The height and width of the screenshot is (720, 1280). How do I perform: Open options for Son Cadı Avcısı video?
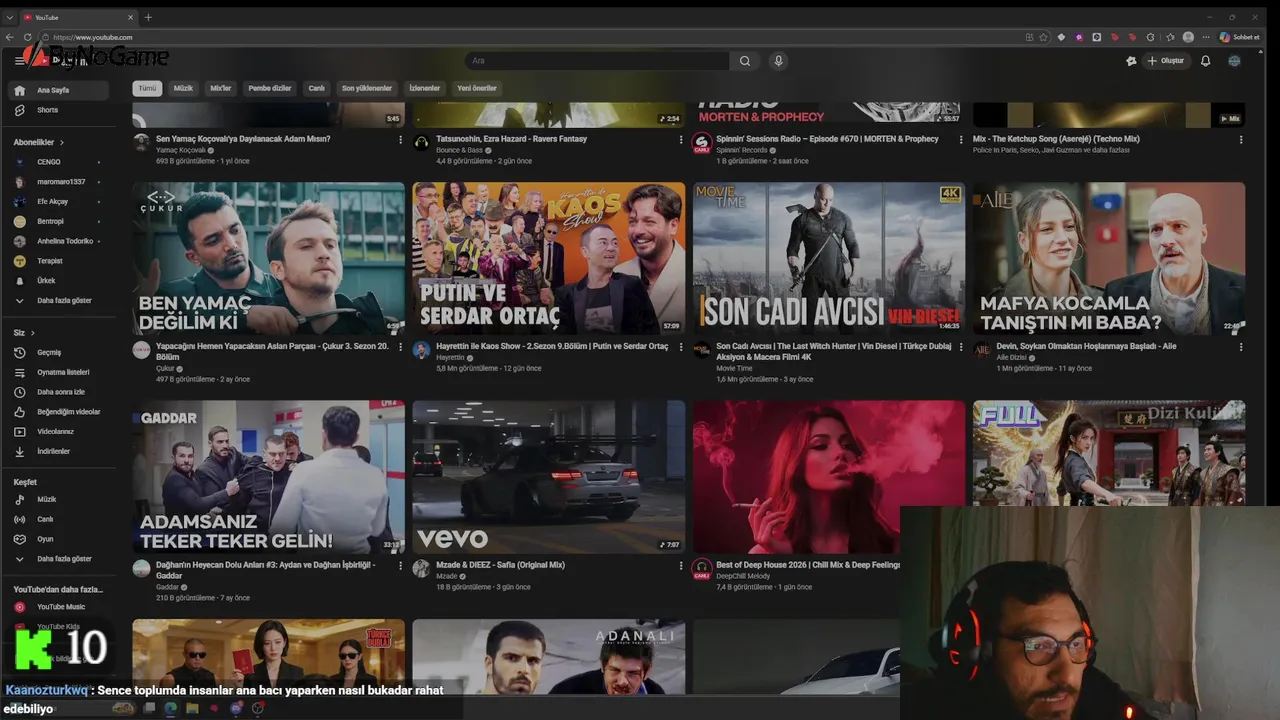(x=961, y=347)
